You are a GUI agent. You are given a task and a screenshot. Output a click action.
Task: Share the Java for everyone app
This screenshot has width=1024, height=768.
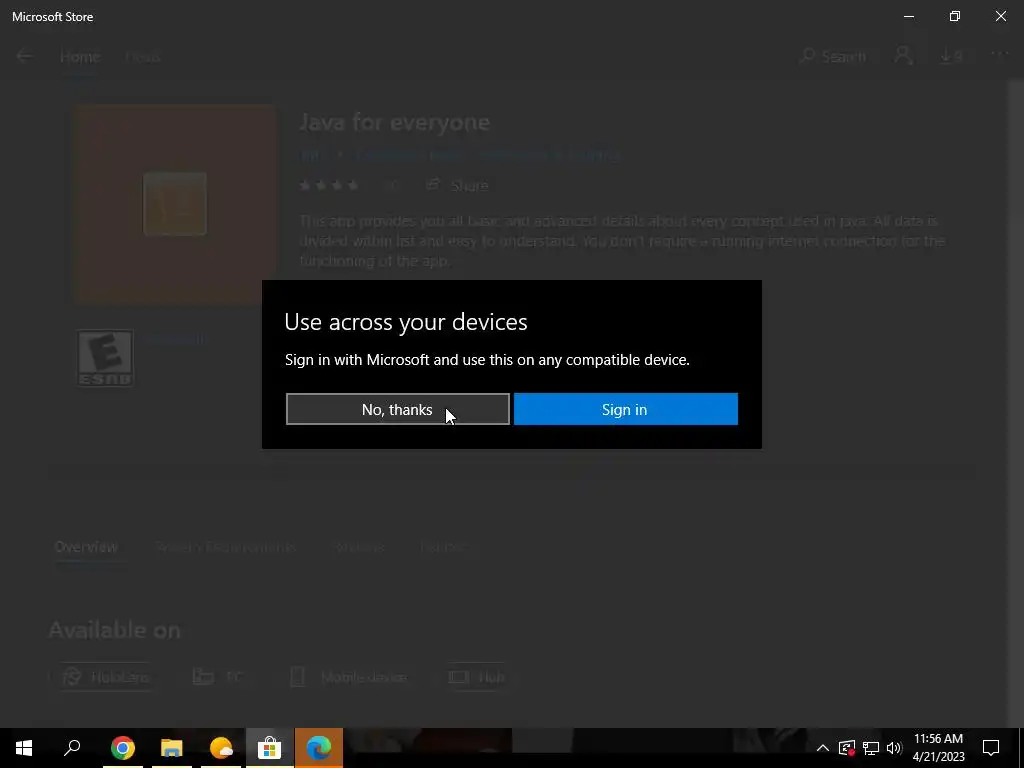tap(456, 185)
